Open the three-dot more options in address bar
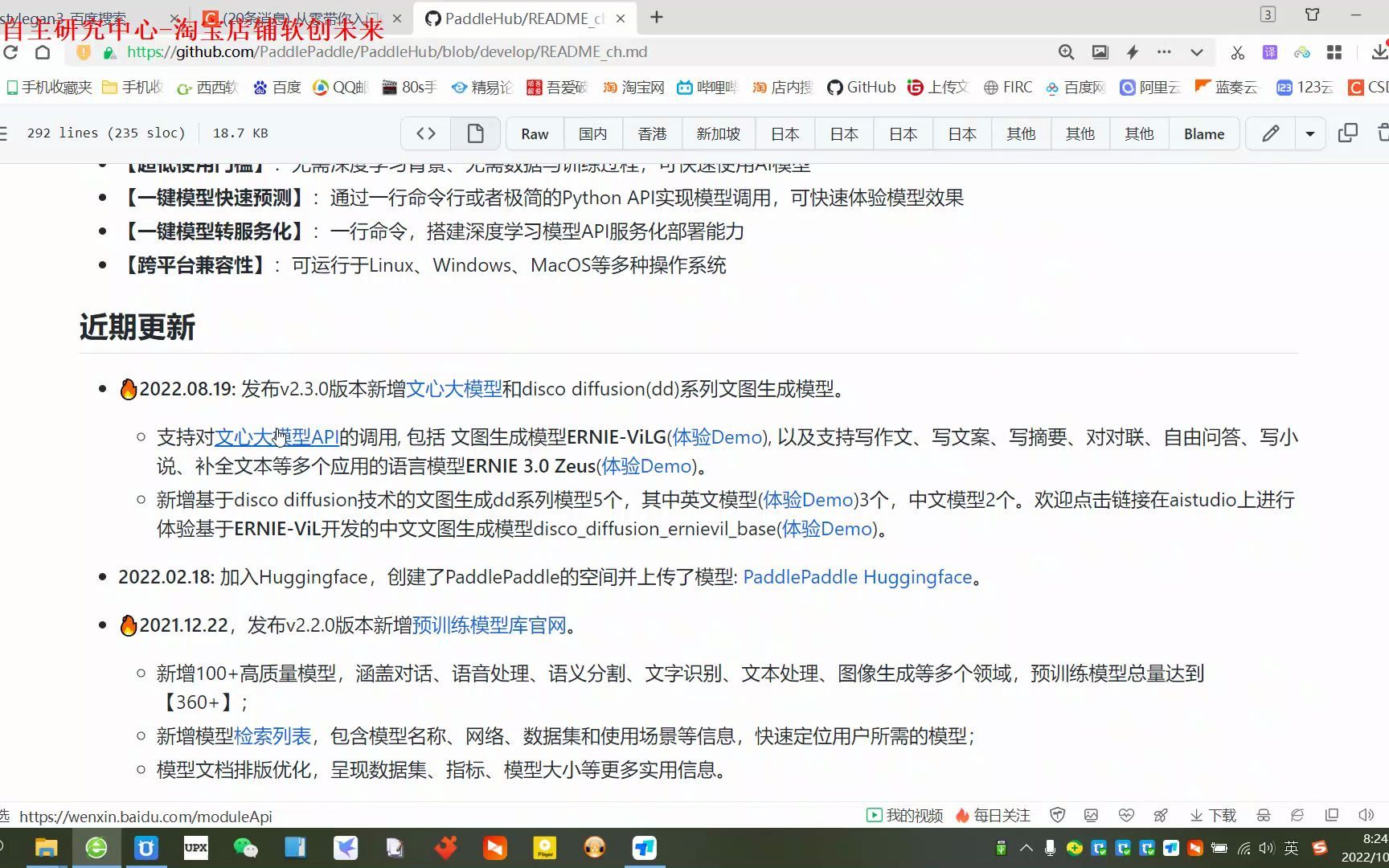 point(1164,52)
